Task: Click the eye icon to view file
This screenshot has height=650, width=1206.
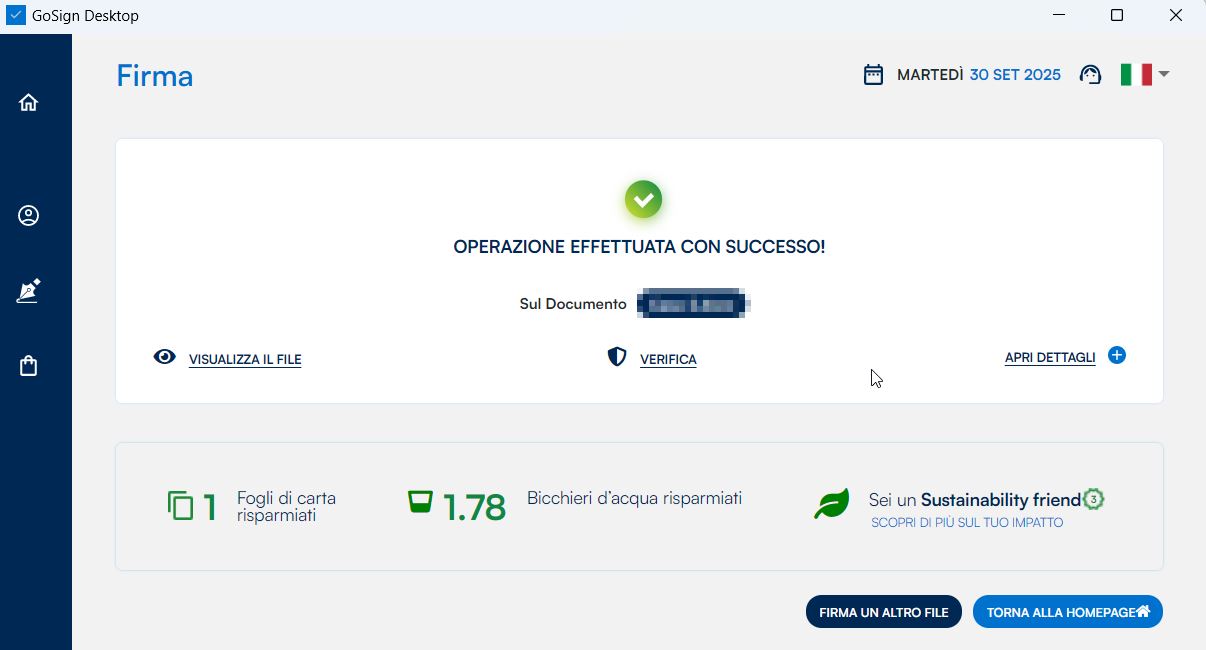Action: pos(165,357)
